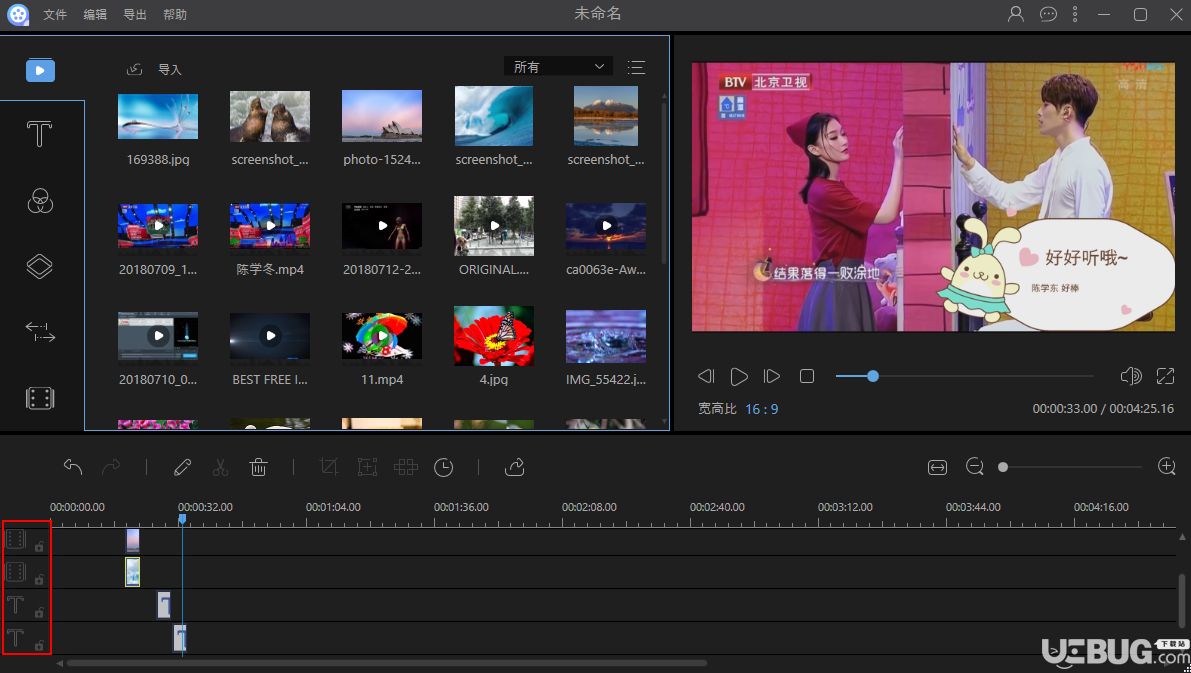Open the Text tab in sidebar
This screenshot has width=1191, height=673.
[39, 134]
